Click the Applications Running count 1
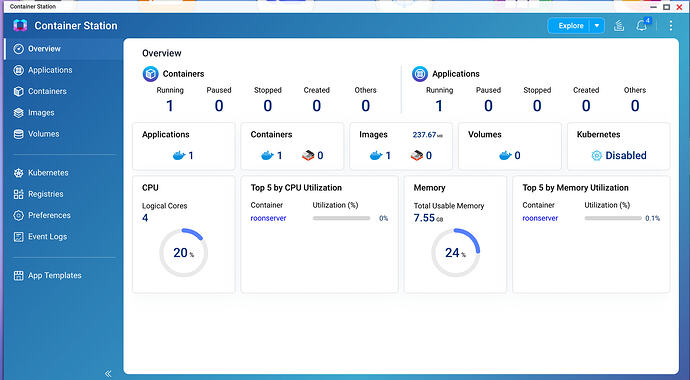 (439, 106)
